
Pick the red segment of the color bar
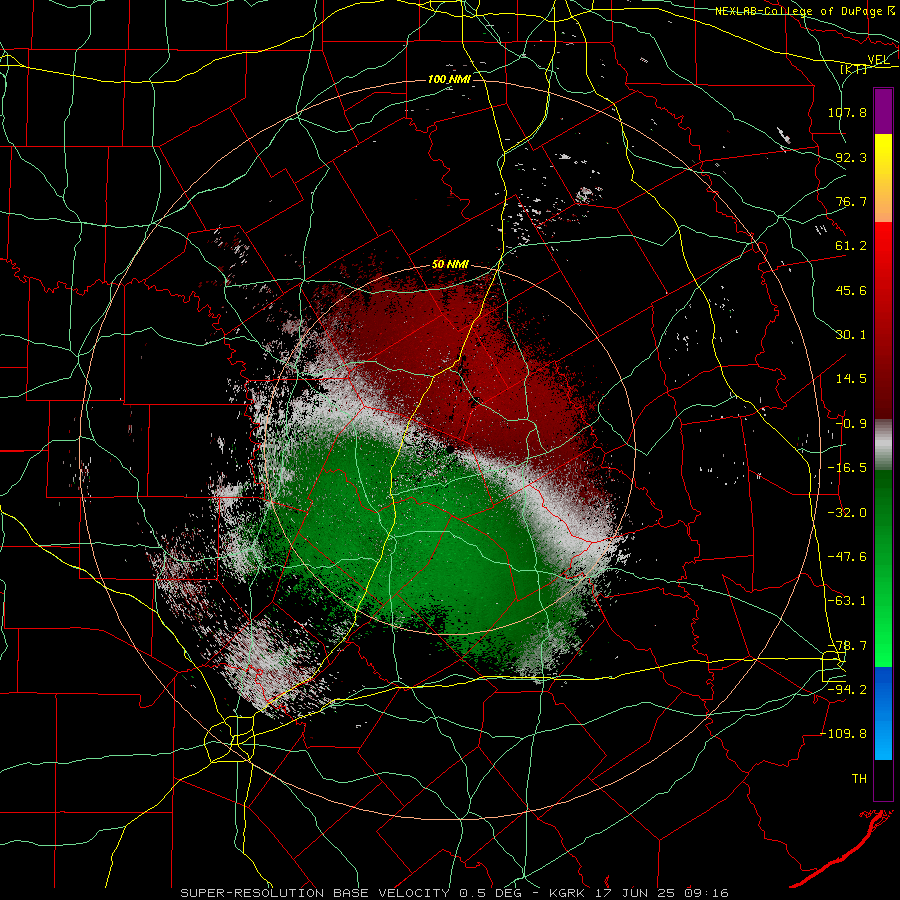(883, 320)
